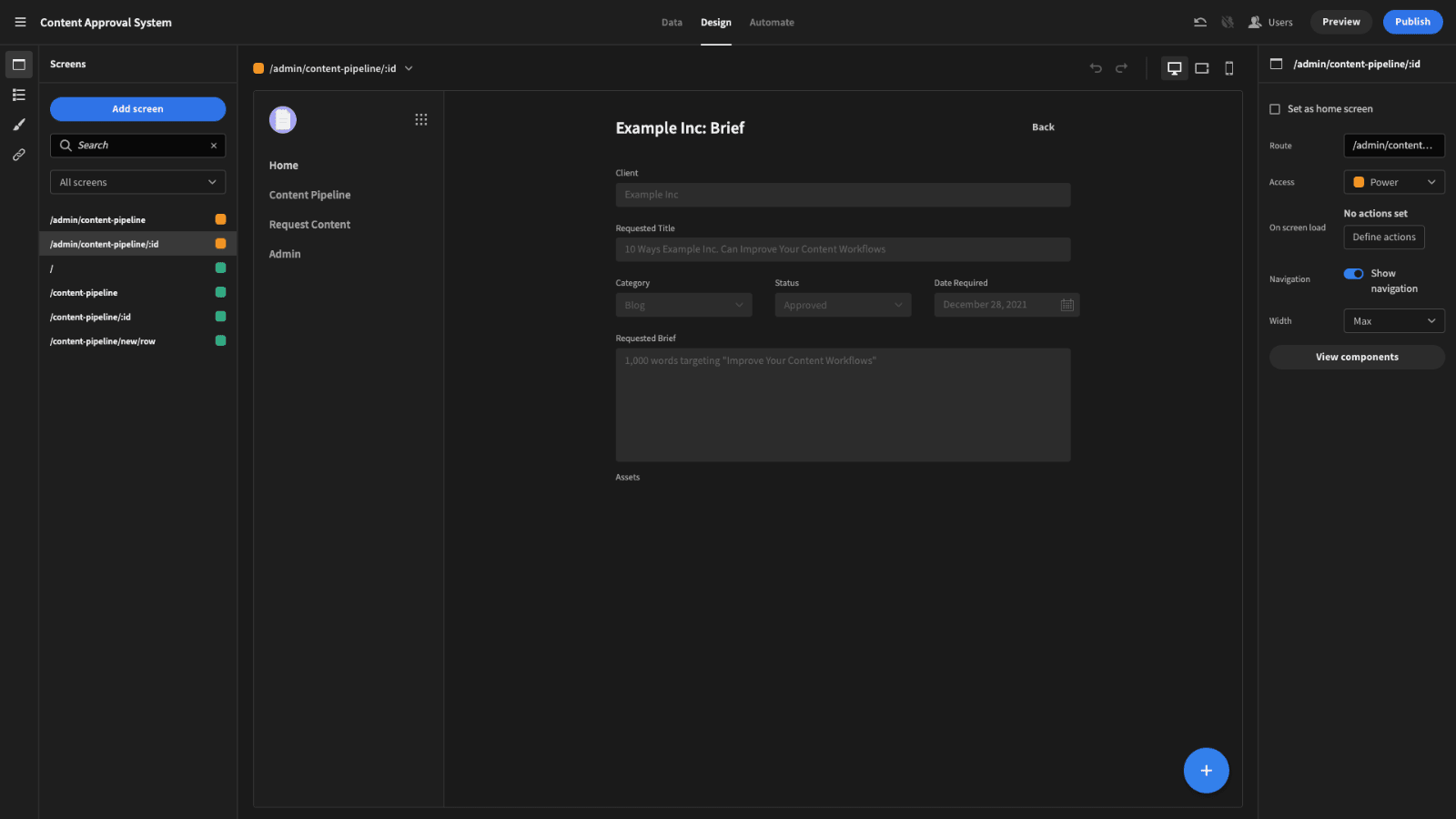Open Content Pipeline in preview navigation
The height and width of the screenshot is (819, 1456).
[309, 195]
